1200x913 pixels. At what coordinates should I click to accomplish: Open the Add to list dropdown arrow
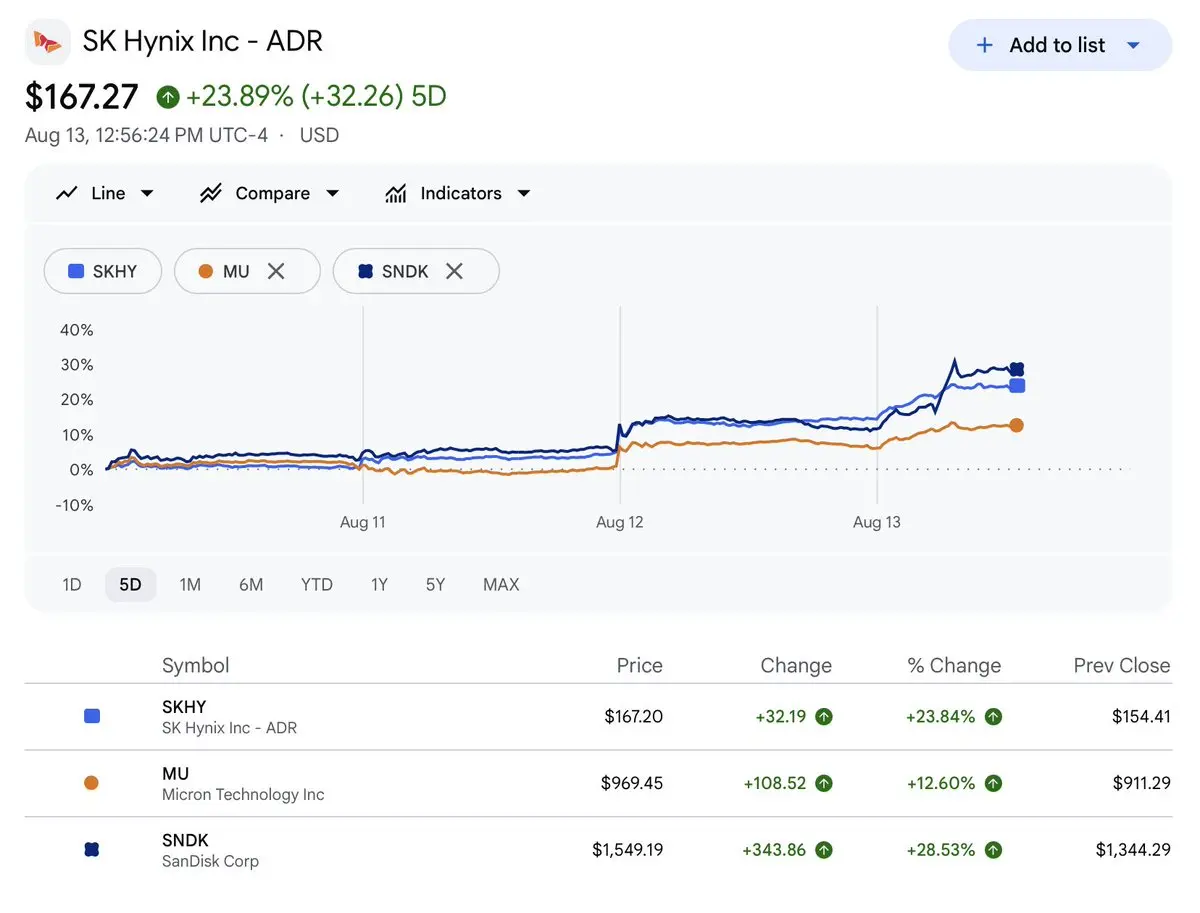pyautogui.click(x=1133, y=45)
